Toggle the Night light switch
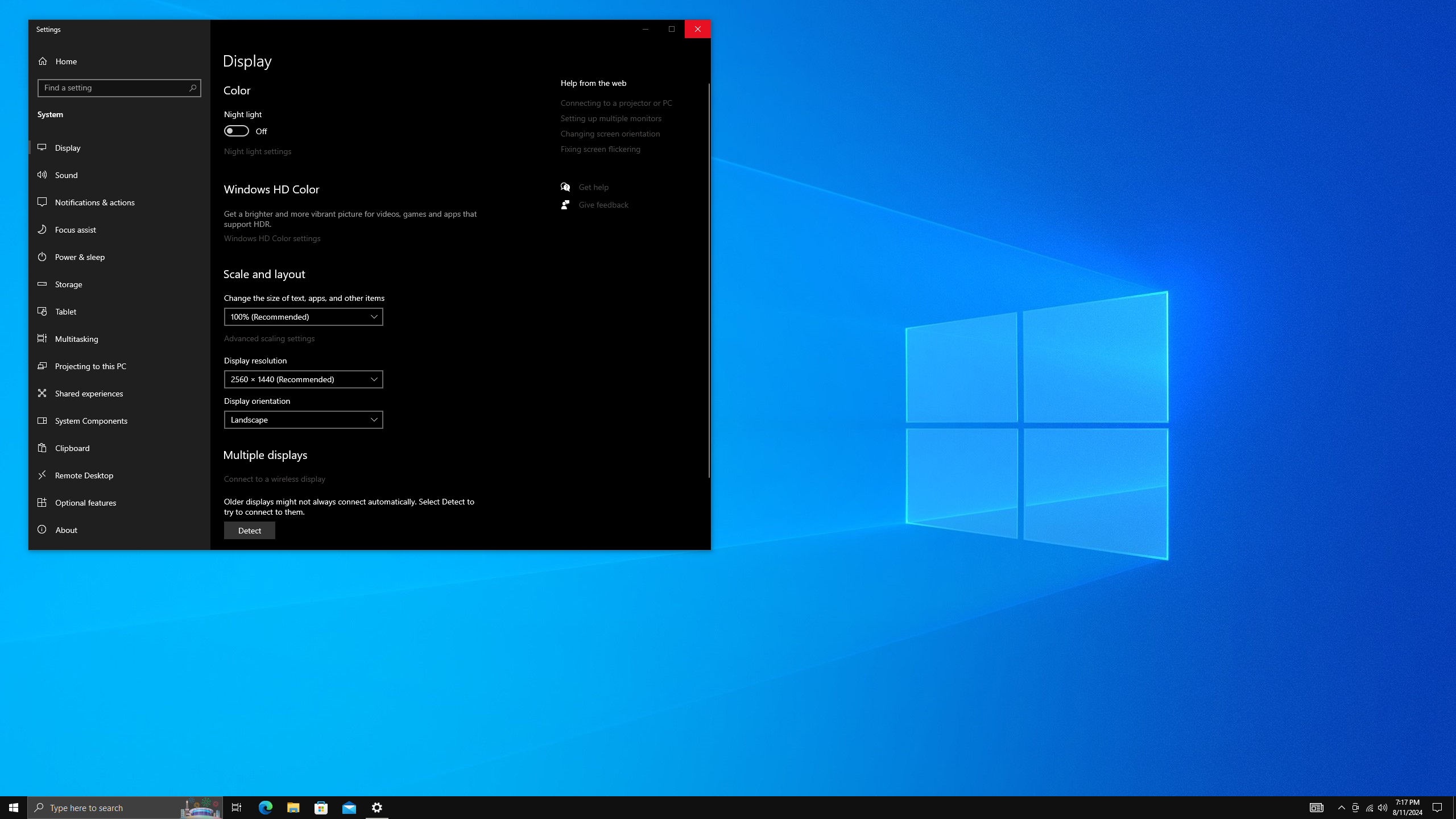 [x=236, y=131]
